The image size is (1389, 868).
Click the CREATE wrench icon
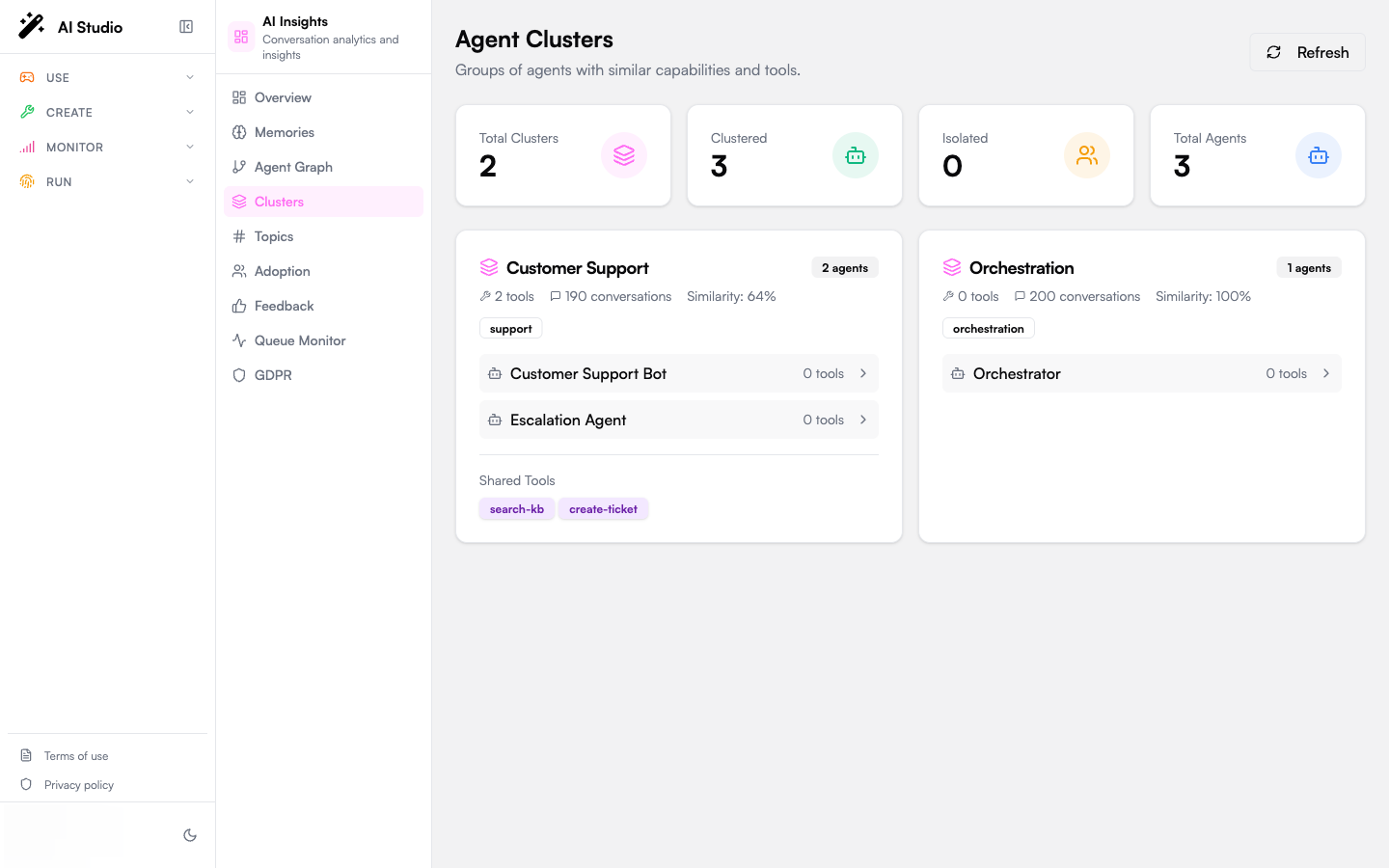(27, 112)
